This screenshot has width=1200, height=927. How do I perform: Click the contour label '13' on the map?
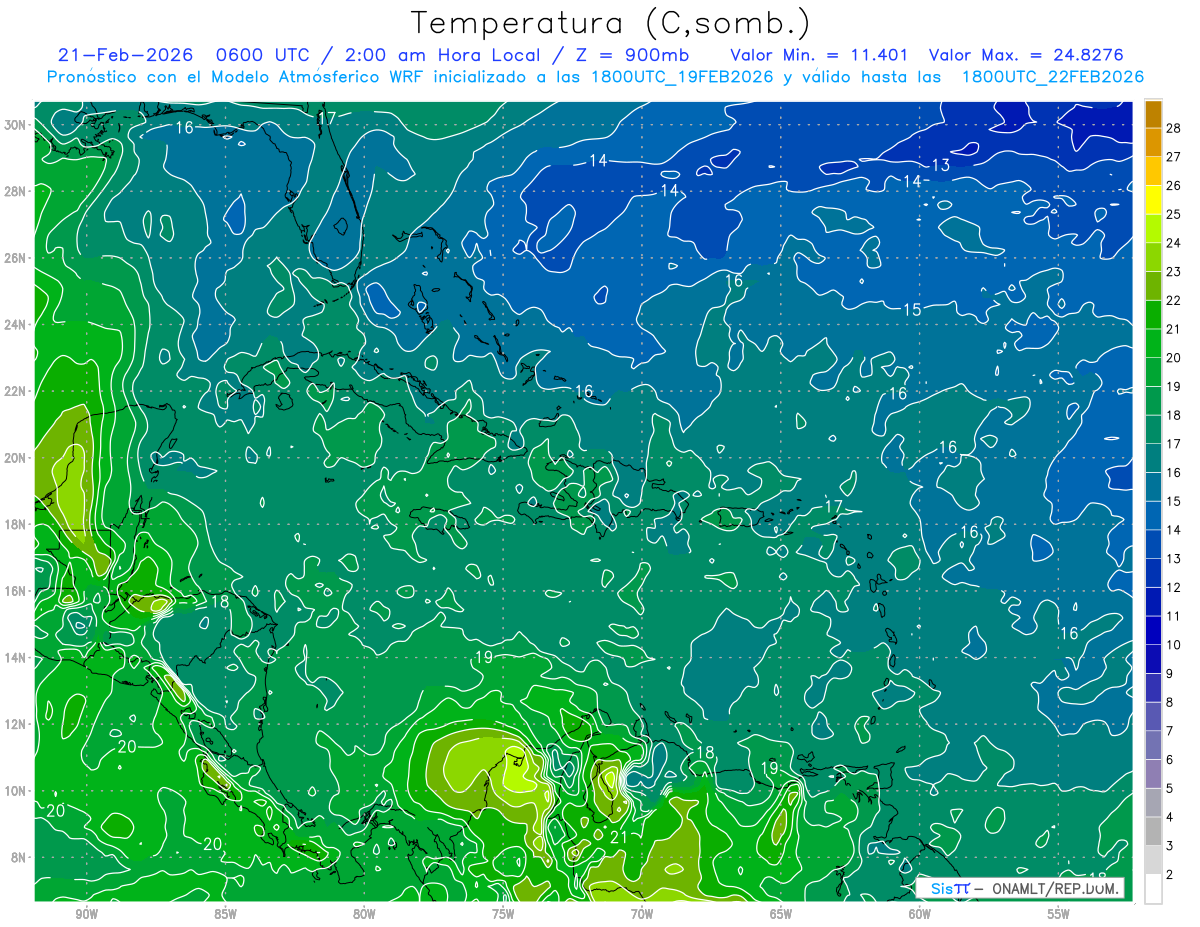[x=941, y=165]
